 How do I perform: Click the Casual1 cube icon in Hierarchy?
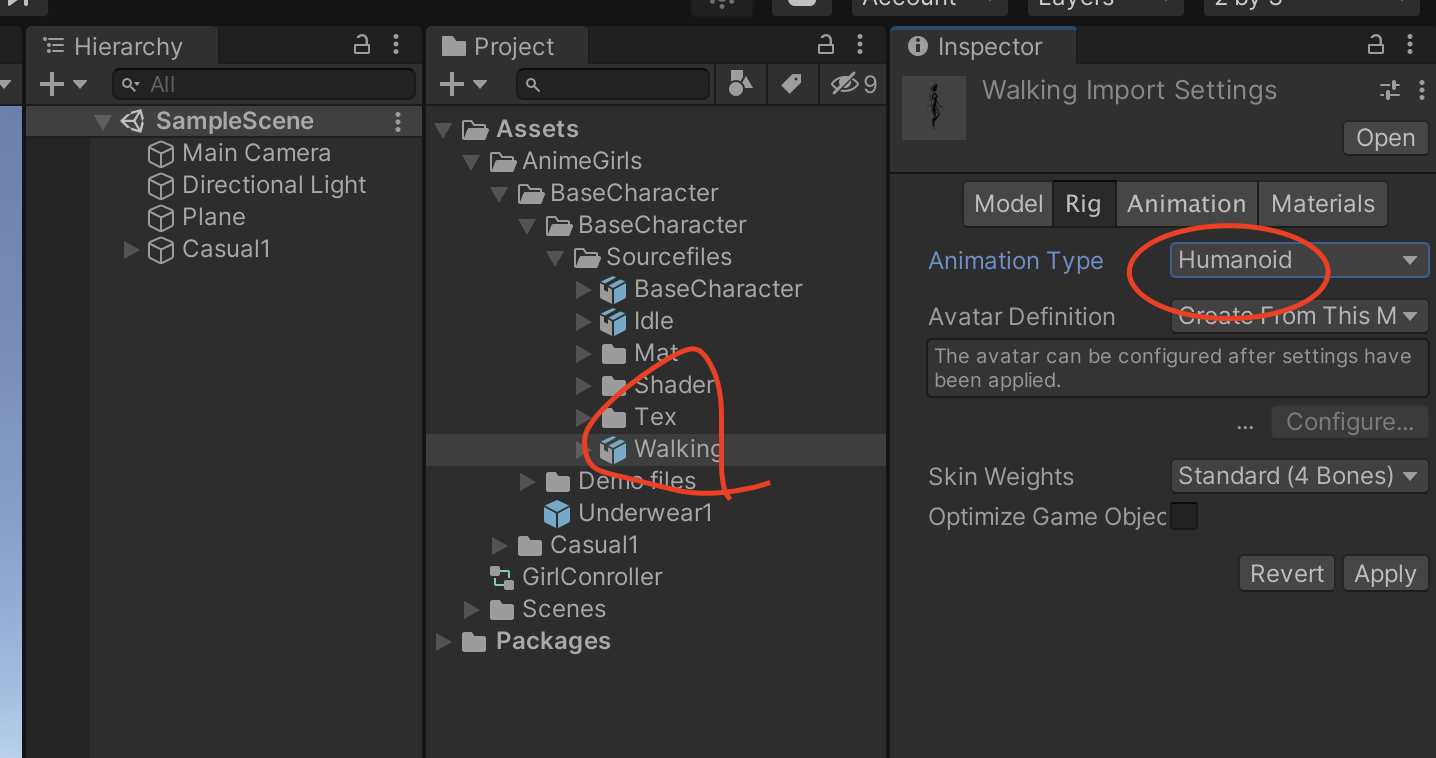(161, 249)
